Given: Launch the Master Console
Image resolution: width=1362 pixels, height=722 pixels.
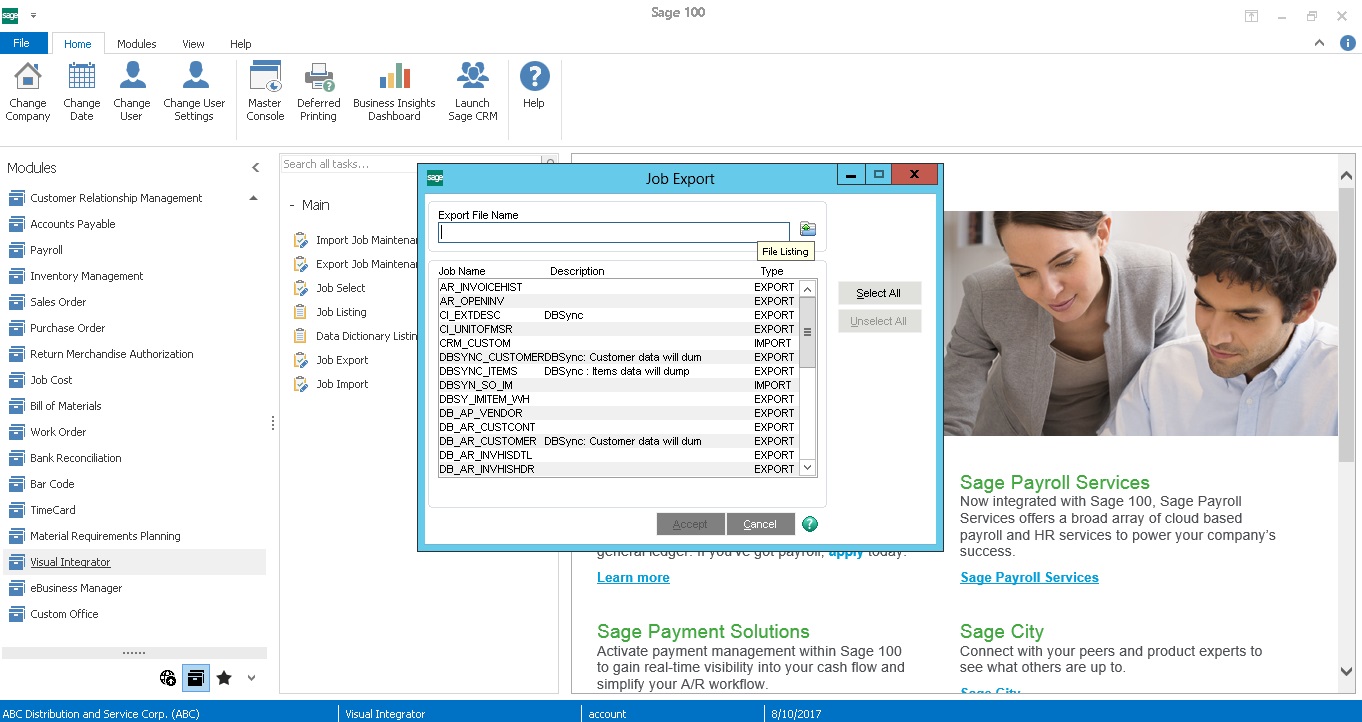Looking at the screenshot, I should tap(265, 78).
